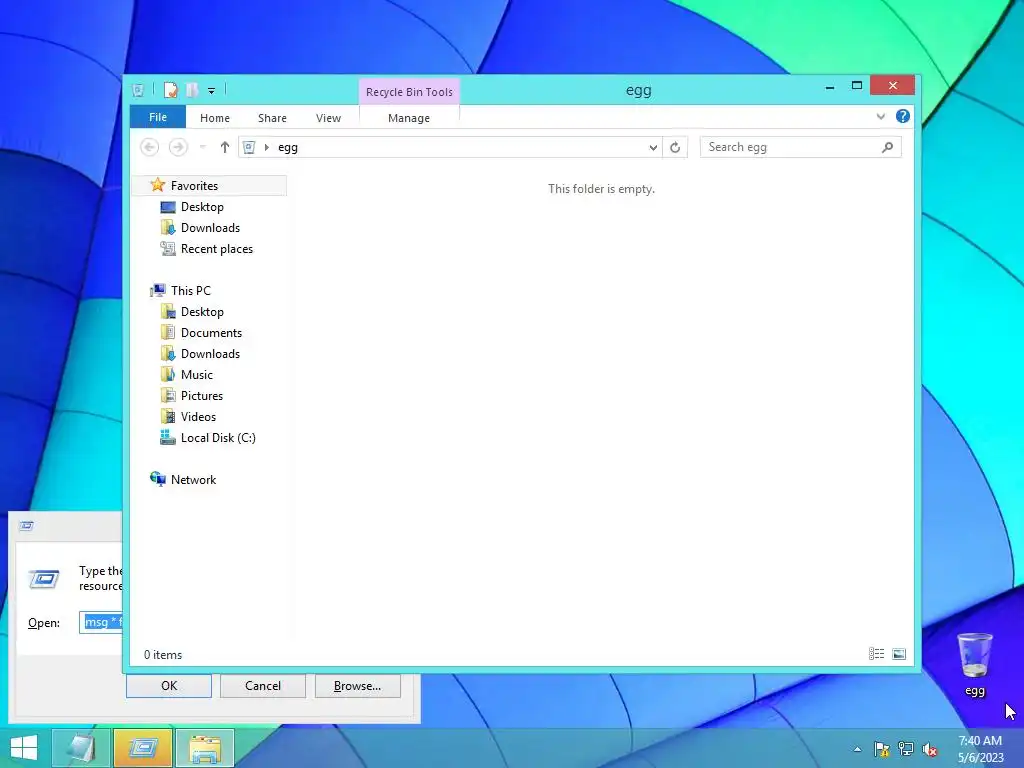Click the network tray icon
Image resolution: width=1024 pixels, height=768 pixels.
coord(906,749)
